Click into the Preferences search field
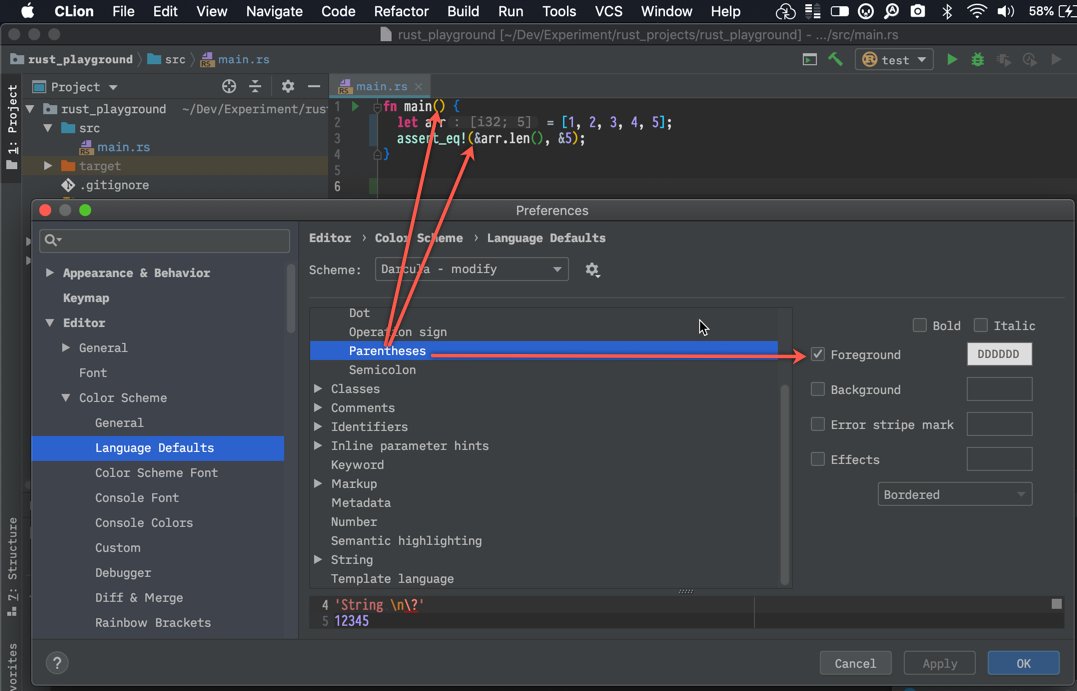The image size is (1077, 691). pos(165,240)
